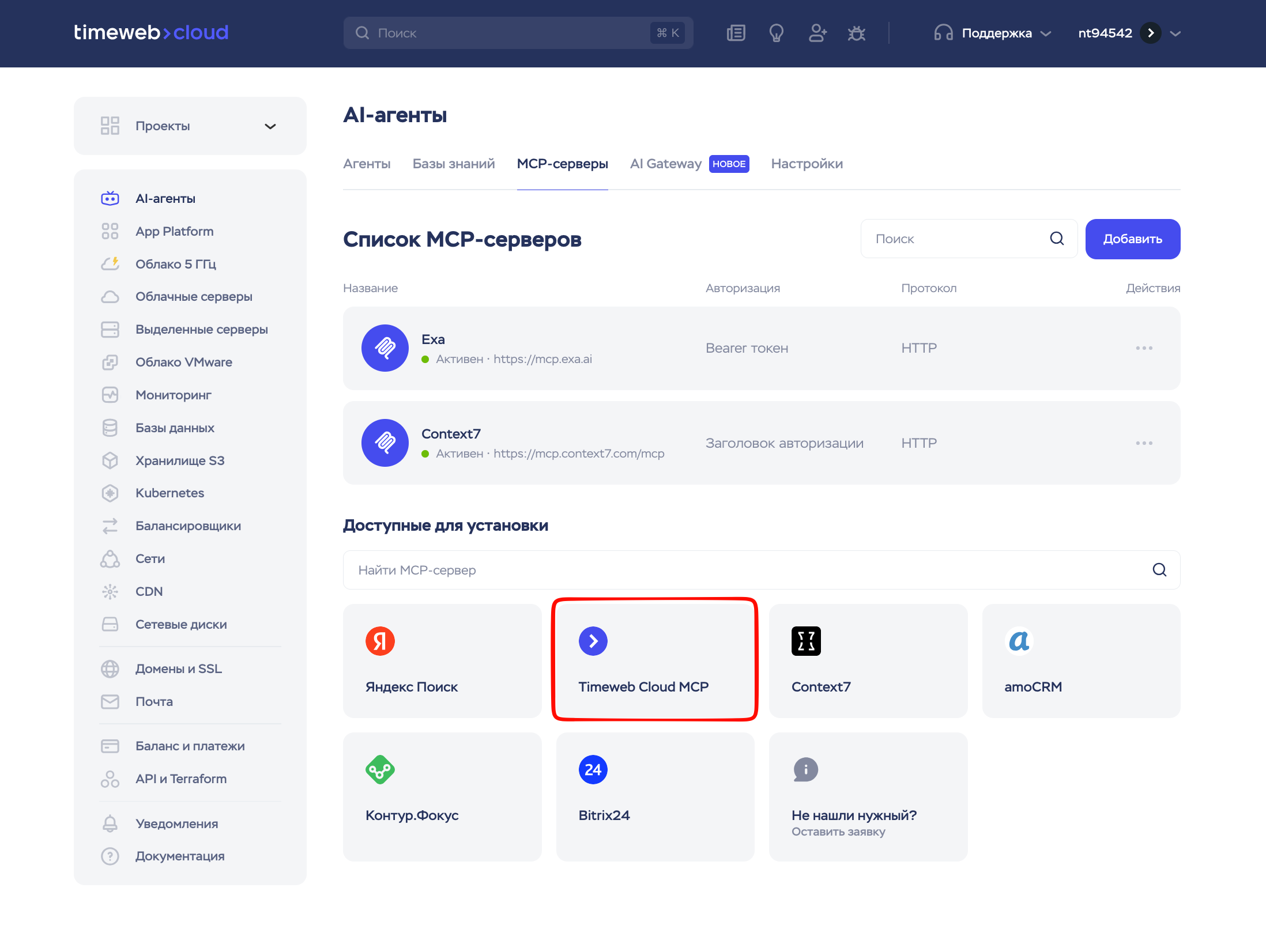Screen dimensions: 1266x952
Task: Click the Протокол column header
Action: point(929,288)
